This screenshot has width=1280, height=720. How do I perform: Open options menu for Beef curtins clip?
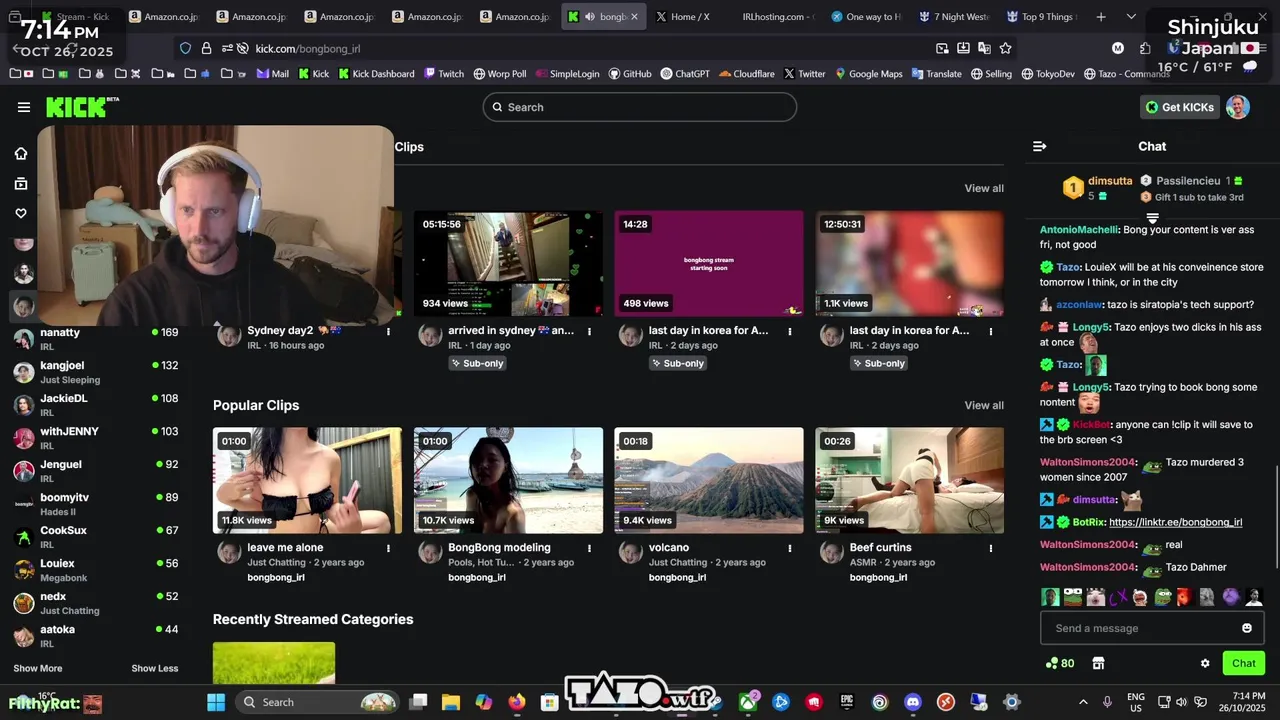(991, 548)
